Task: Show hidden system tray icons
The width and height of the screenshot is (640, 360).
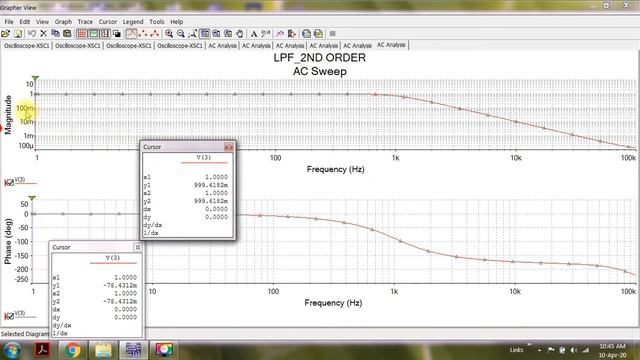Action: pyautogui.click(x=539, y=350)
